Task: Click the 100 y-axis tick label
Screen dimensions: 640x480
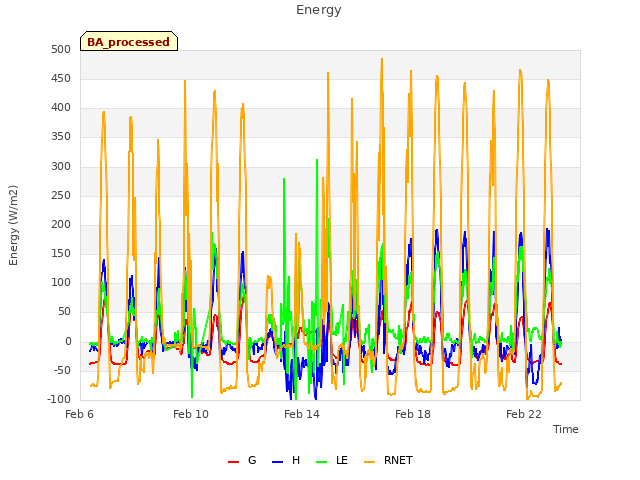Action: 61,282
